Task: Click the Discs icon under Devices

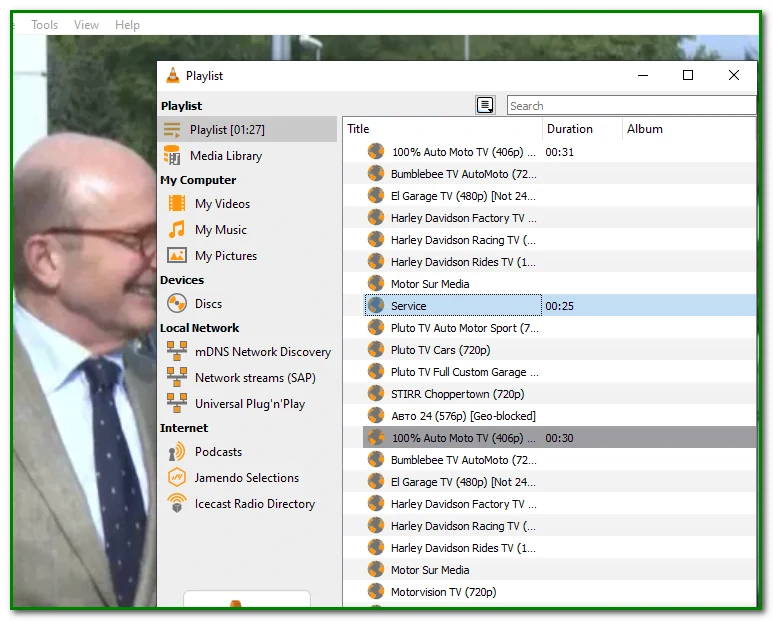Action: click(176, 304)
